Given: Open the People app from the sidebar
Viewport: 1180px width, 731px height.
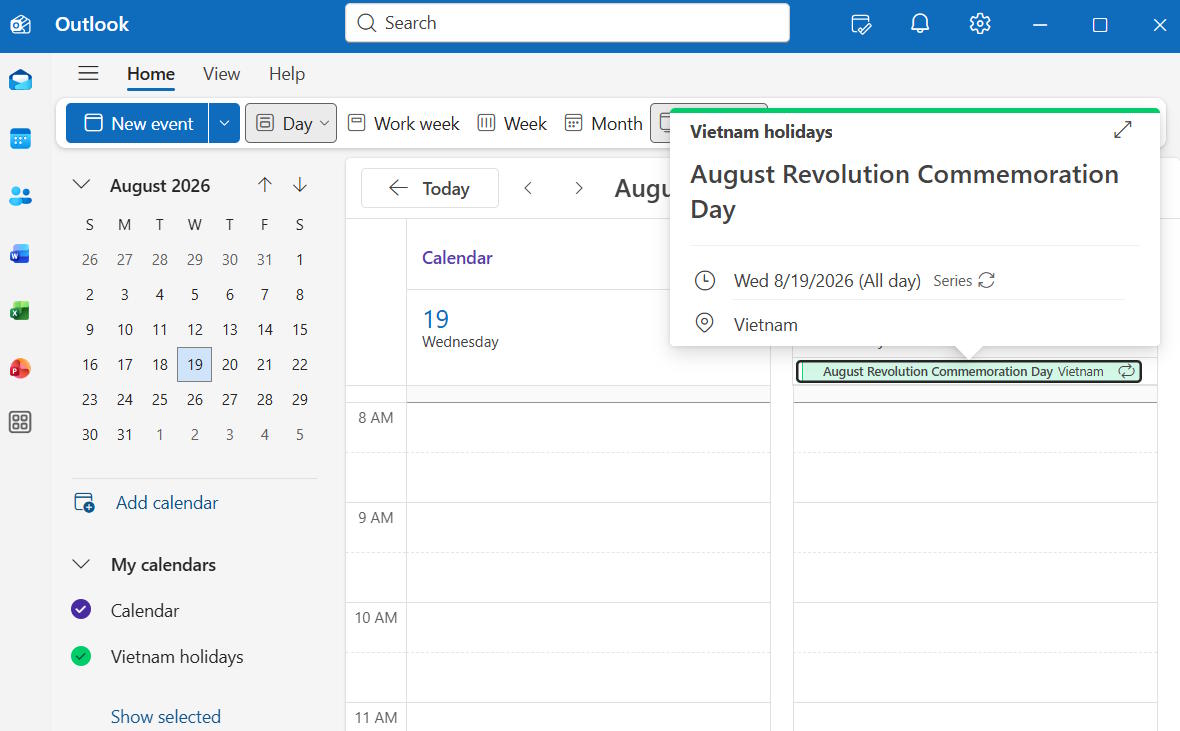Looking at the screenshot, I should pyautogui.click(x=21, y=196).
